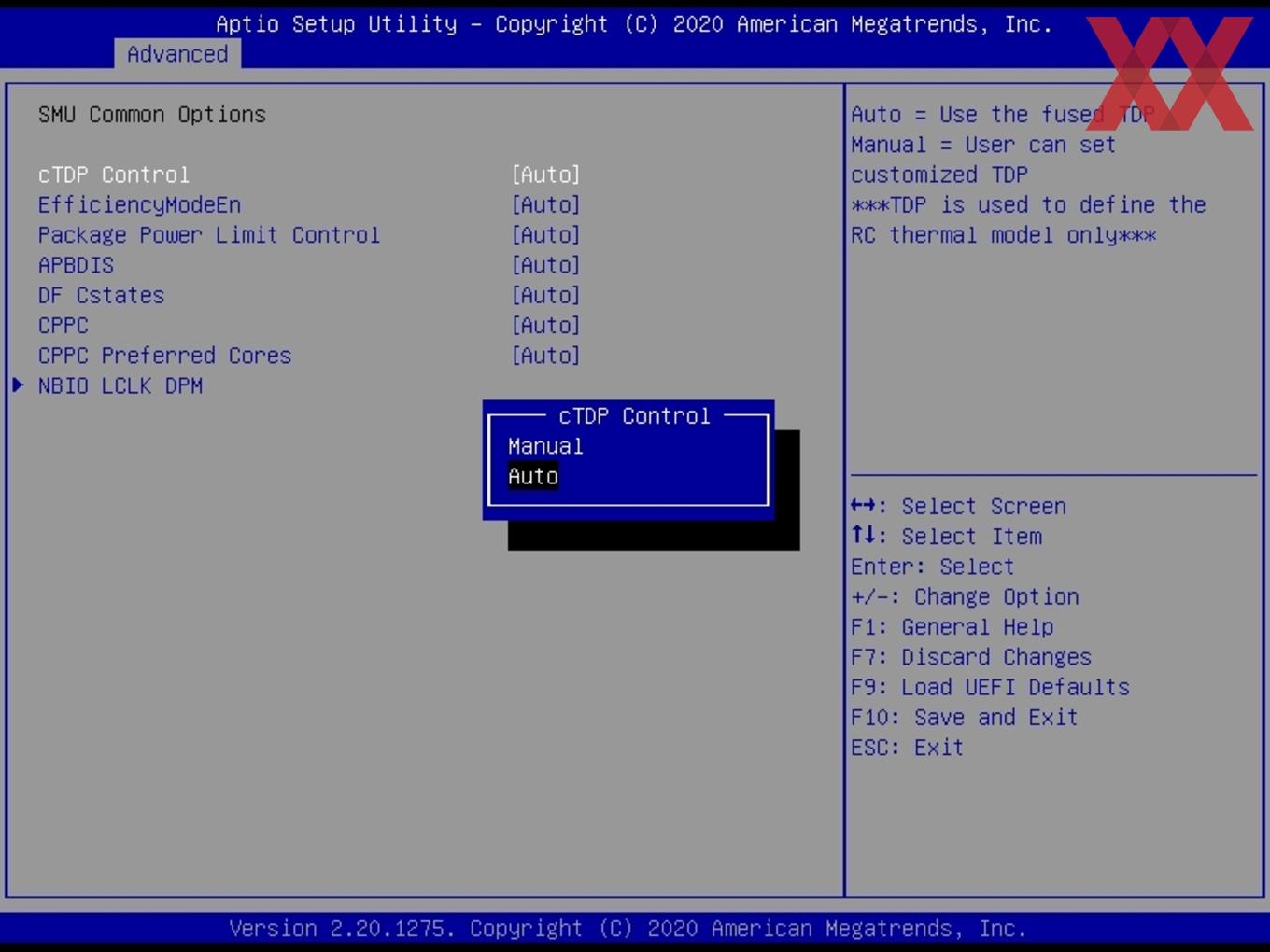This screenshot has height=952, width=1270.
Task: Click the ESC: Exit hint
Action: click(x=907, y=748)
